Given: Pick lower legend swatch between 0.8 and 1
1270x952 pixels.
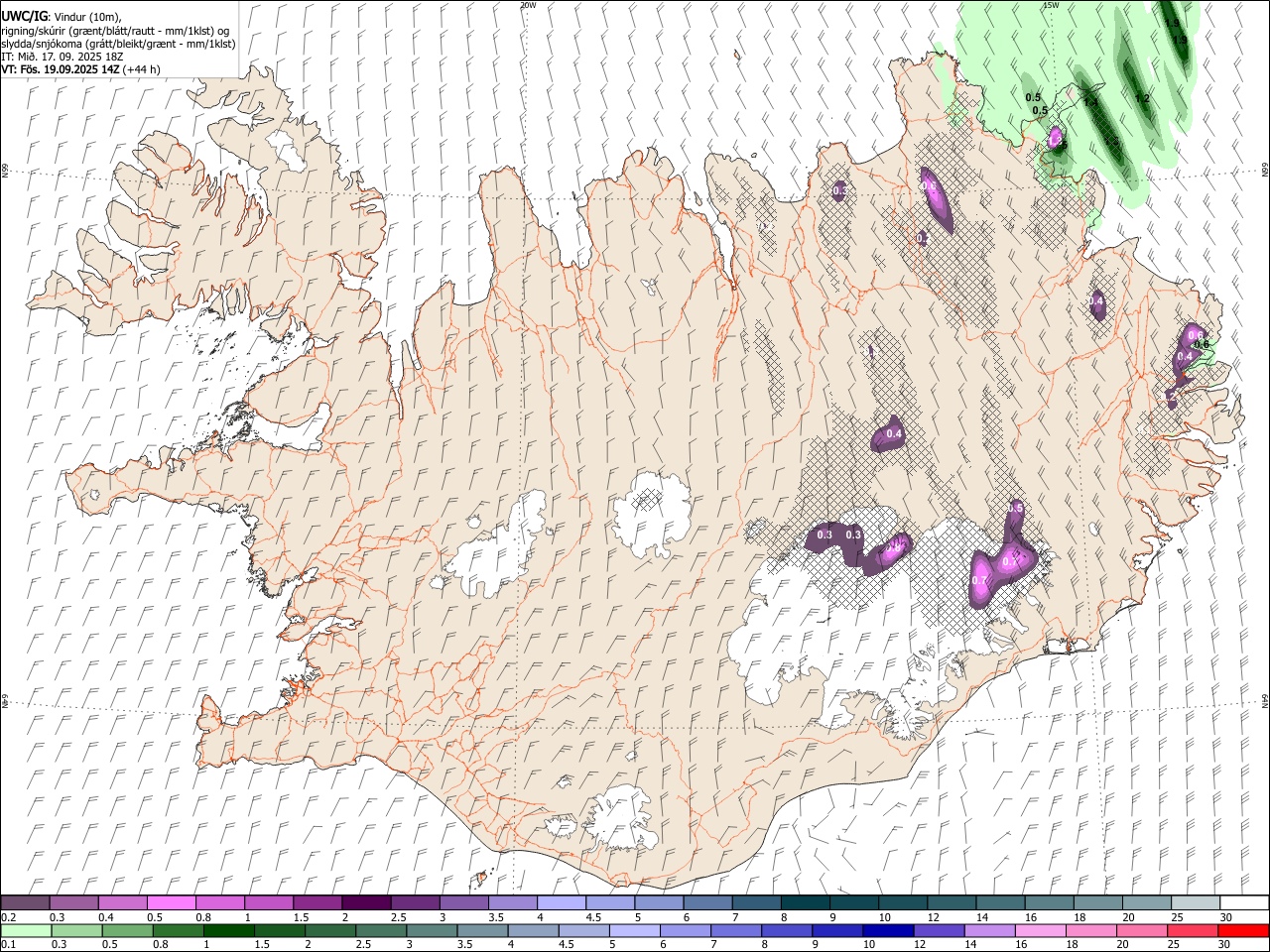Looking at the screenshot, I should tap(178, 931).
